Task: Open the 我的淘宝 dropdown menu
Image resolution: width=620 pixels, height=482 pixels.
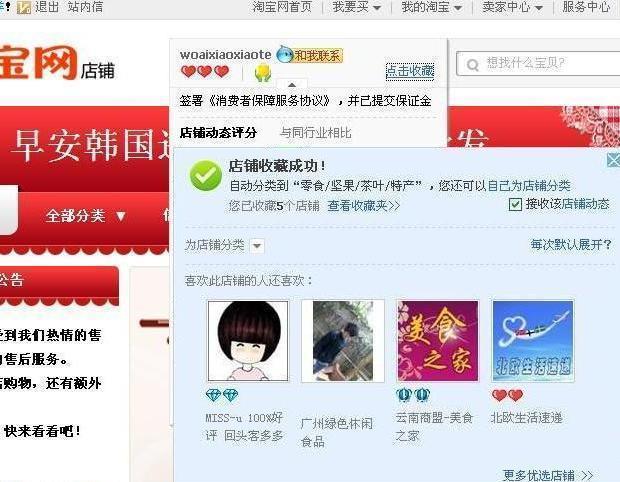Action: click(x=431, y=7)
